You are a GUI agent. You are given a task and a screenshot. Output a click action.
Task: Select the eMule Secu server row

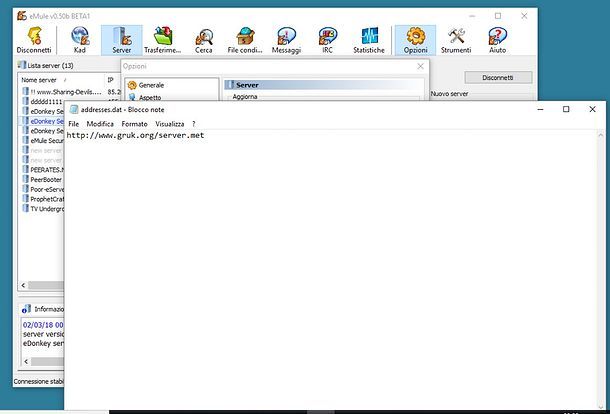coord(43,140)
